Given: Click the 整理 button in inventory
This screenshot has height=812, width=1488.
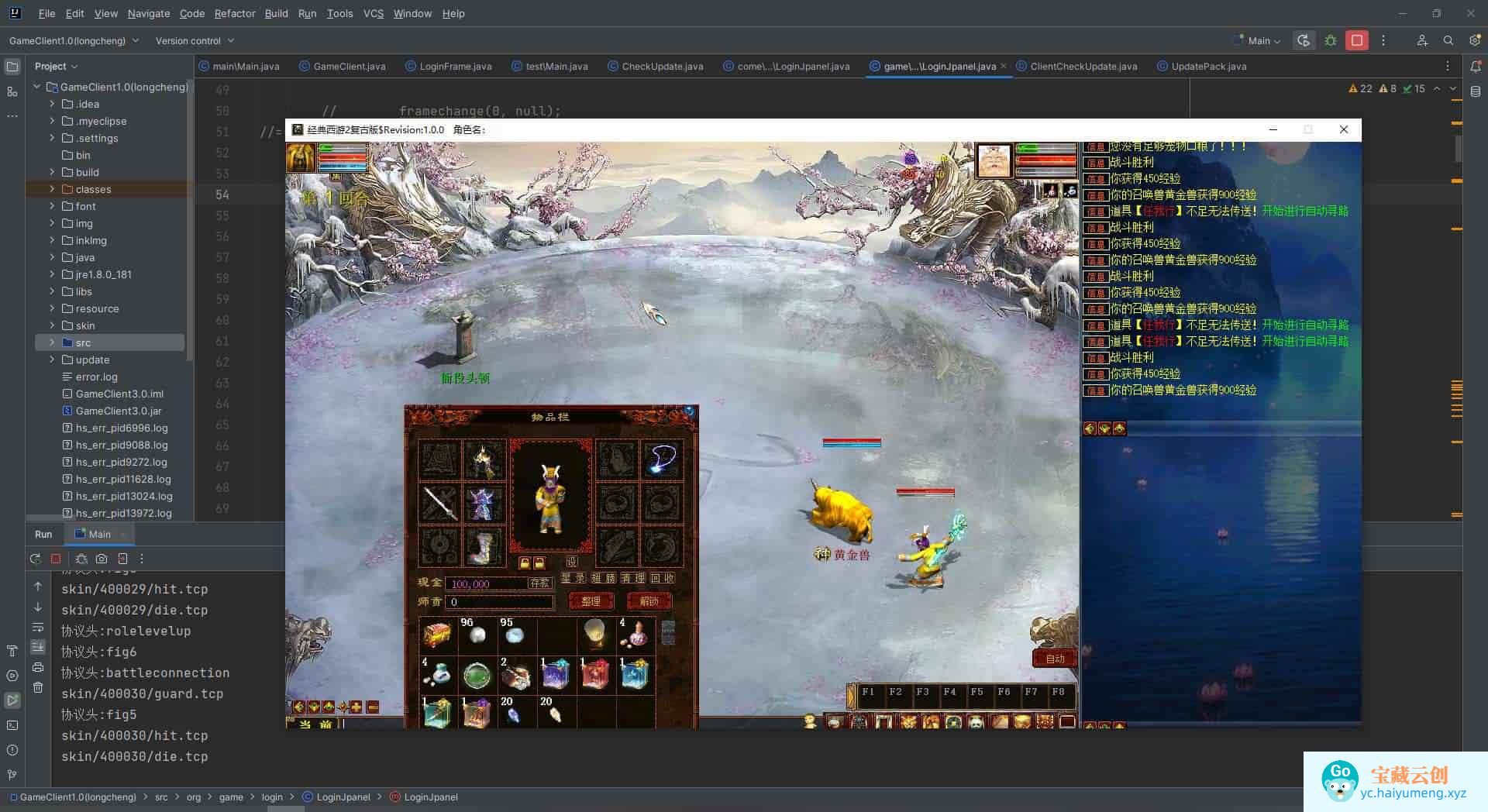Looking at the screenshot, I should (x=591, y=601).
